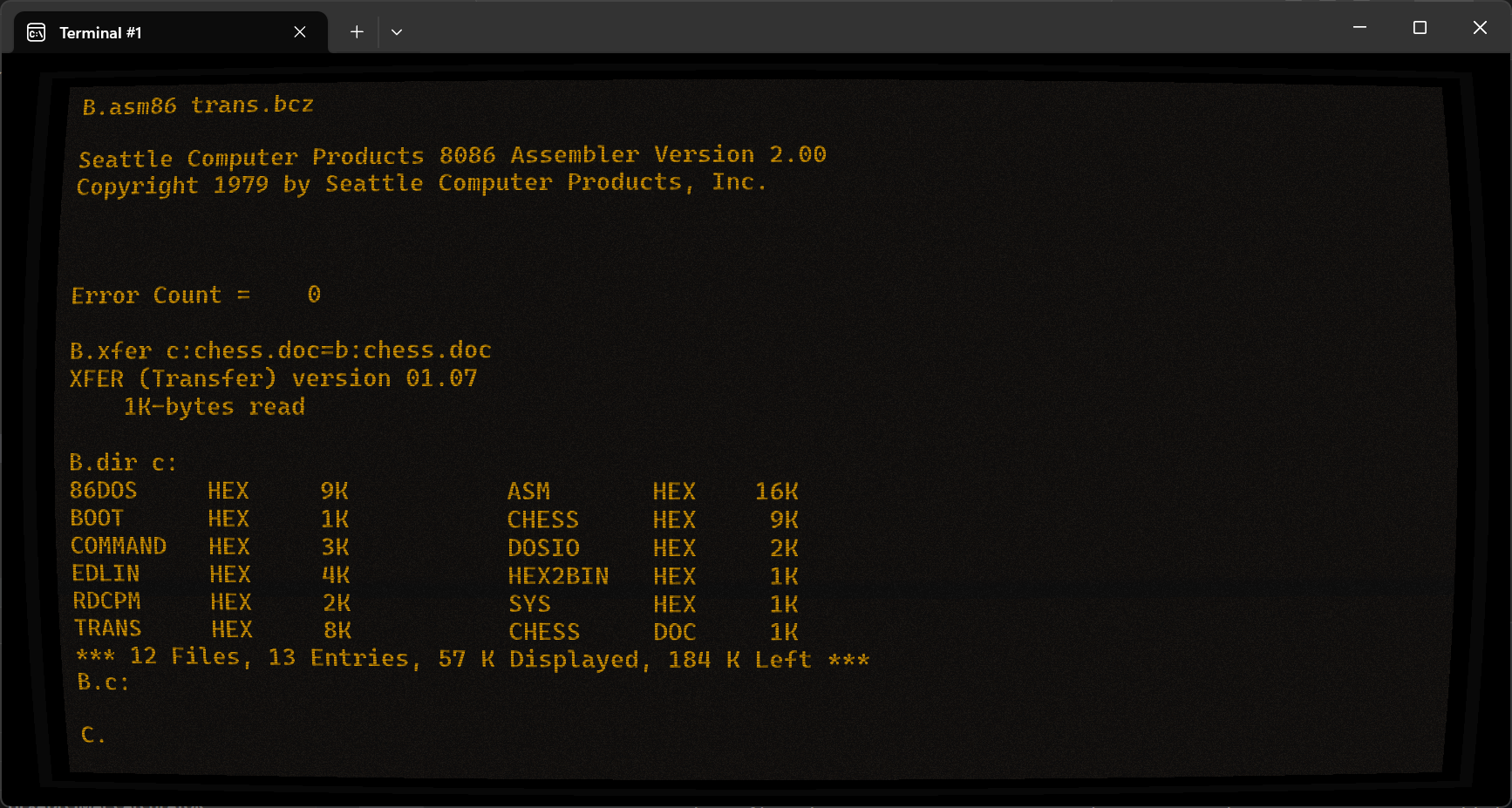Select the Terminal #1 tab
The height and width of the screenshot is (808, 1512).
click(x=172, y=32)
